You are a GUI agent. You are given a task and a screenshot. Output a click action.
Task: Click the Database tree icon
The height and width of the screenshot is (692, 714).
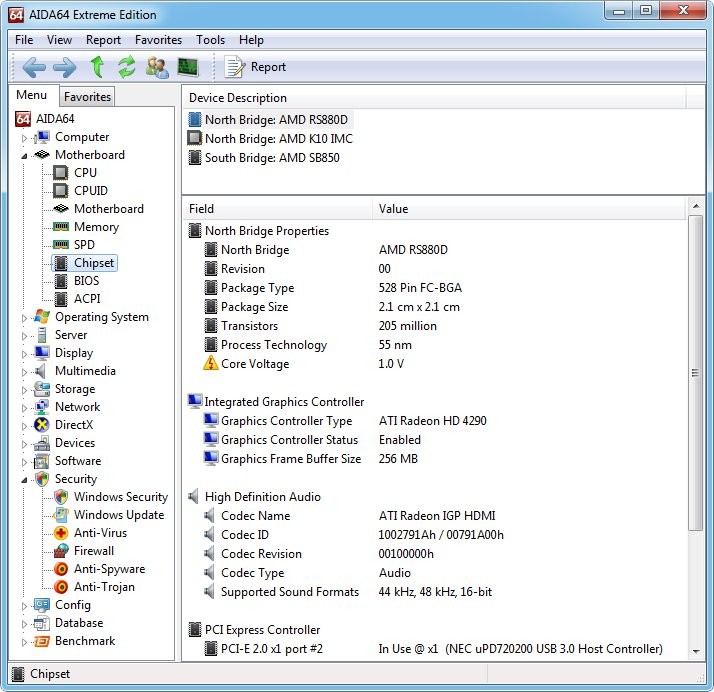pyautogui.click(x=42, y=623)
